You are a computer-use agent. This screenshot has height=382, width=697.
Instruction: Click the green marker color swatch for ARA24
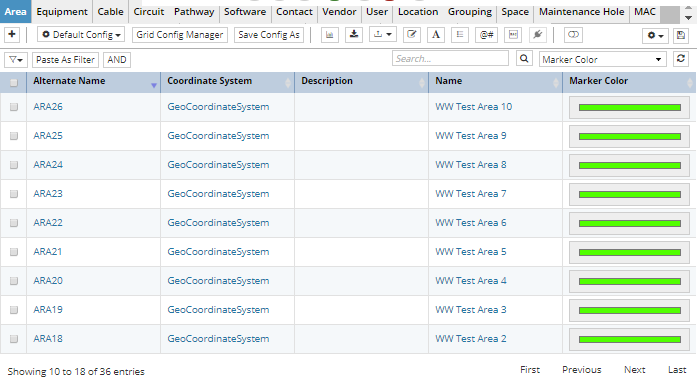point(629,165)
